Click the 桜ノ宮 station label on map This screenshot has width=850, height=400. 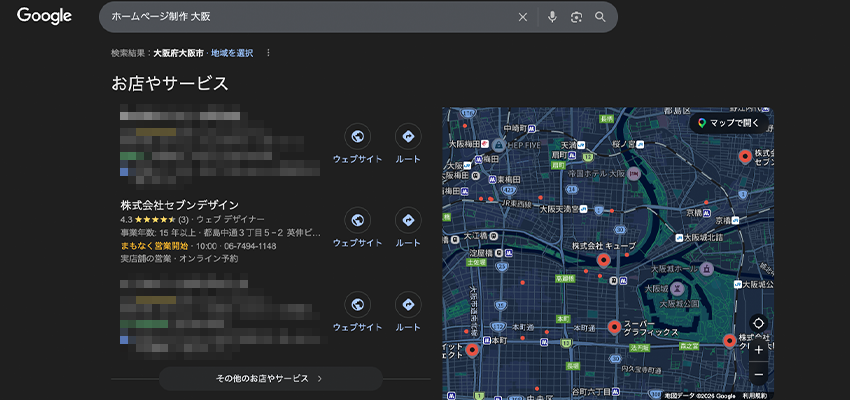(624, 144)
